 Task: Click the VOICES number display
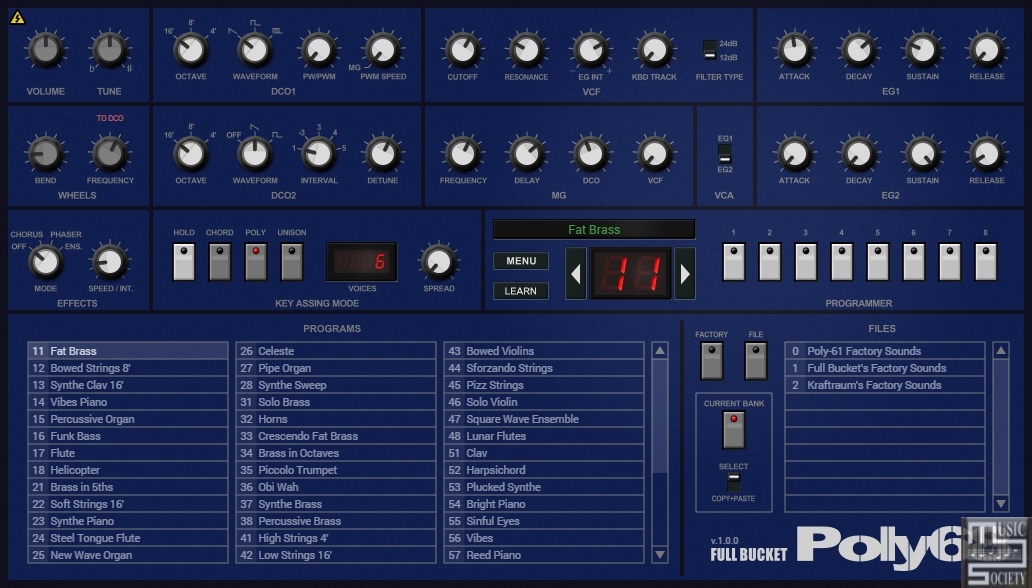[362, 262]
